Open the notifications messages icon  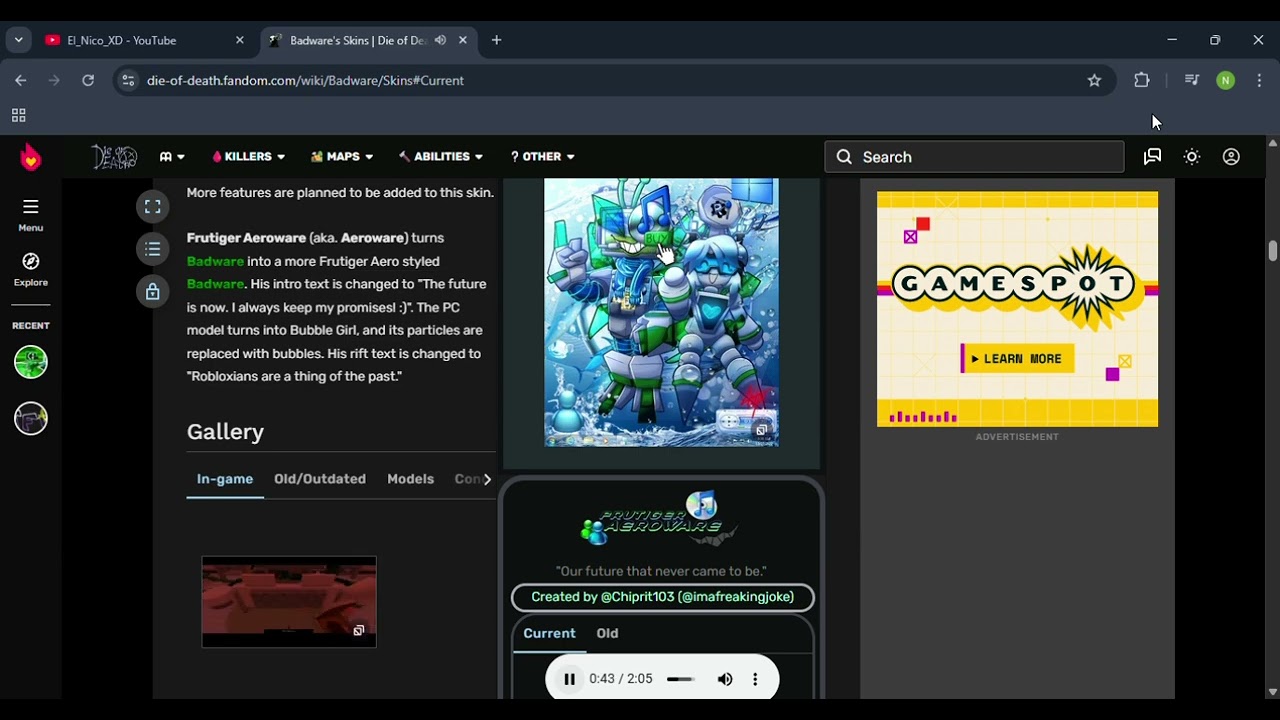tap(1153, 157)
